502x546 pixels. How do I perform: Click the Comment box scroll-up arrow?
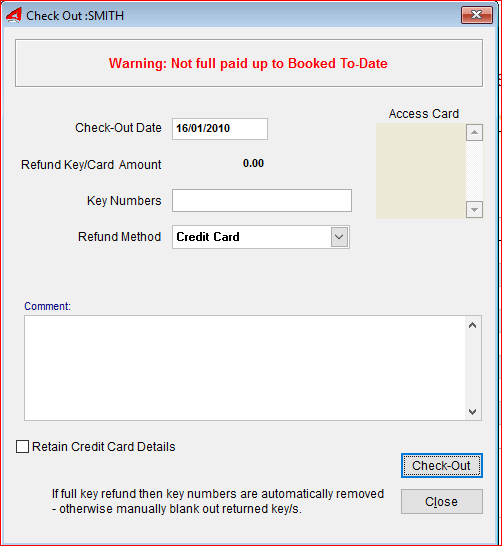click(472, 325)
